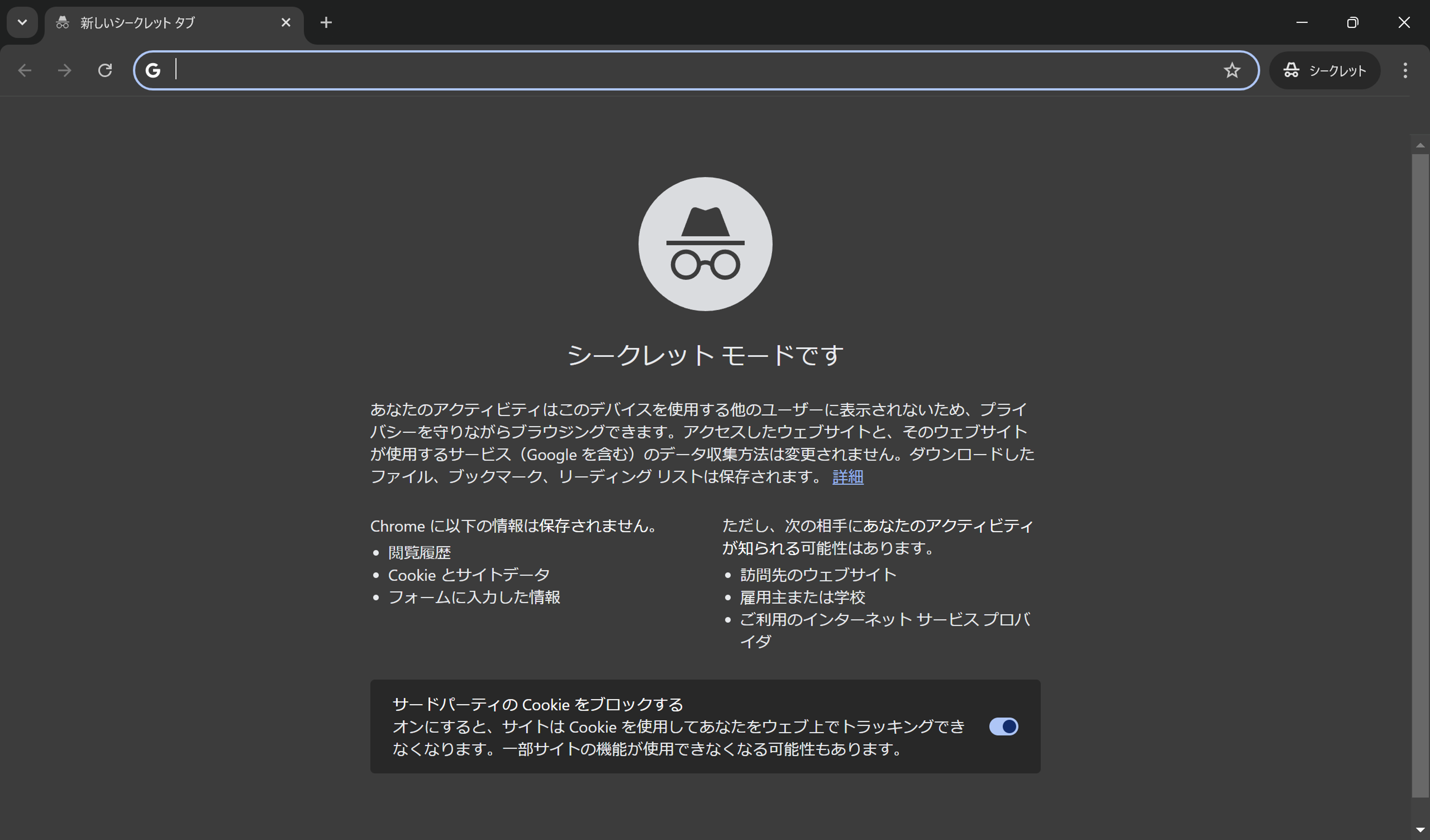Focus the address bar input
The image size is (1430, 840).
(681, 70)
